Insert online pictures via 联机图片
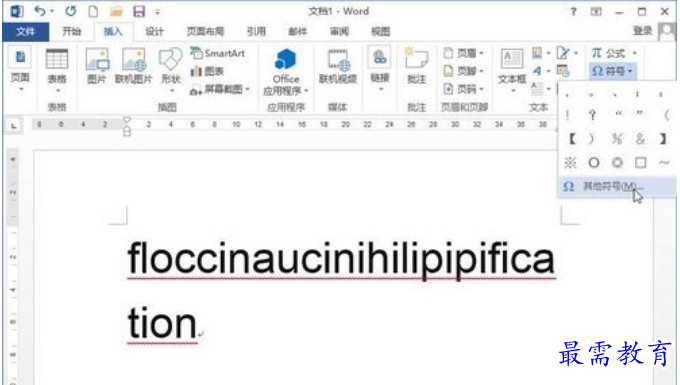The height and width of the screenshot is (385, 680). (x=134, y=66)
